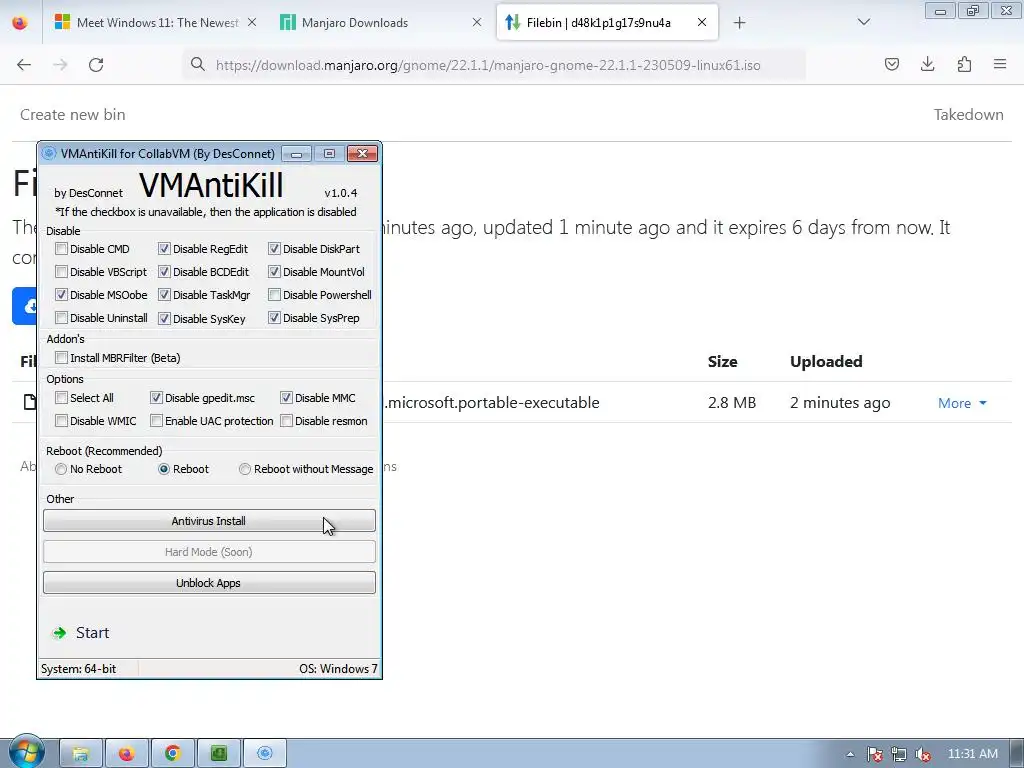Click the taskbar clock showing 11:31 AM

pyautogui.click(x=973, y=754)
